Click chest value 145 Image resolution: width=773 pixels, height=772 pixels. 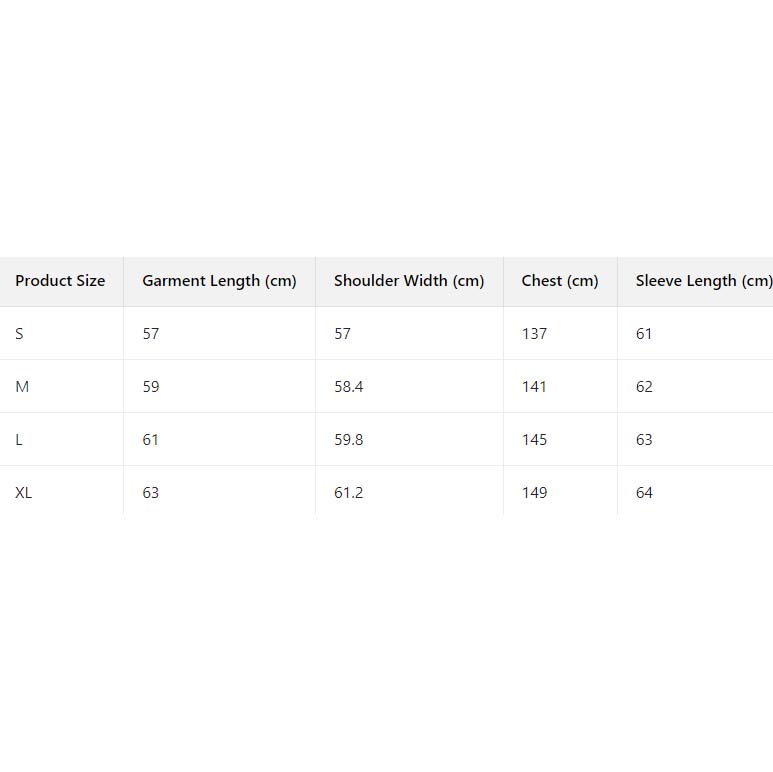[x=535, y=440]
